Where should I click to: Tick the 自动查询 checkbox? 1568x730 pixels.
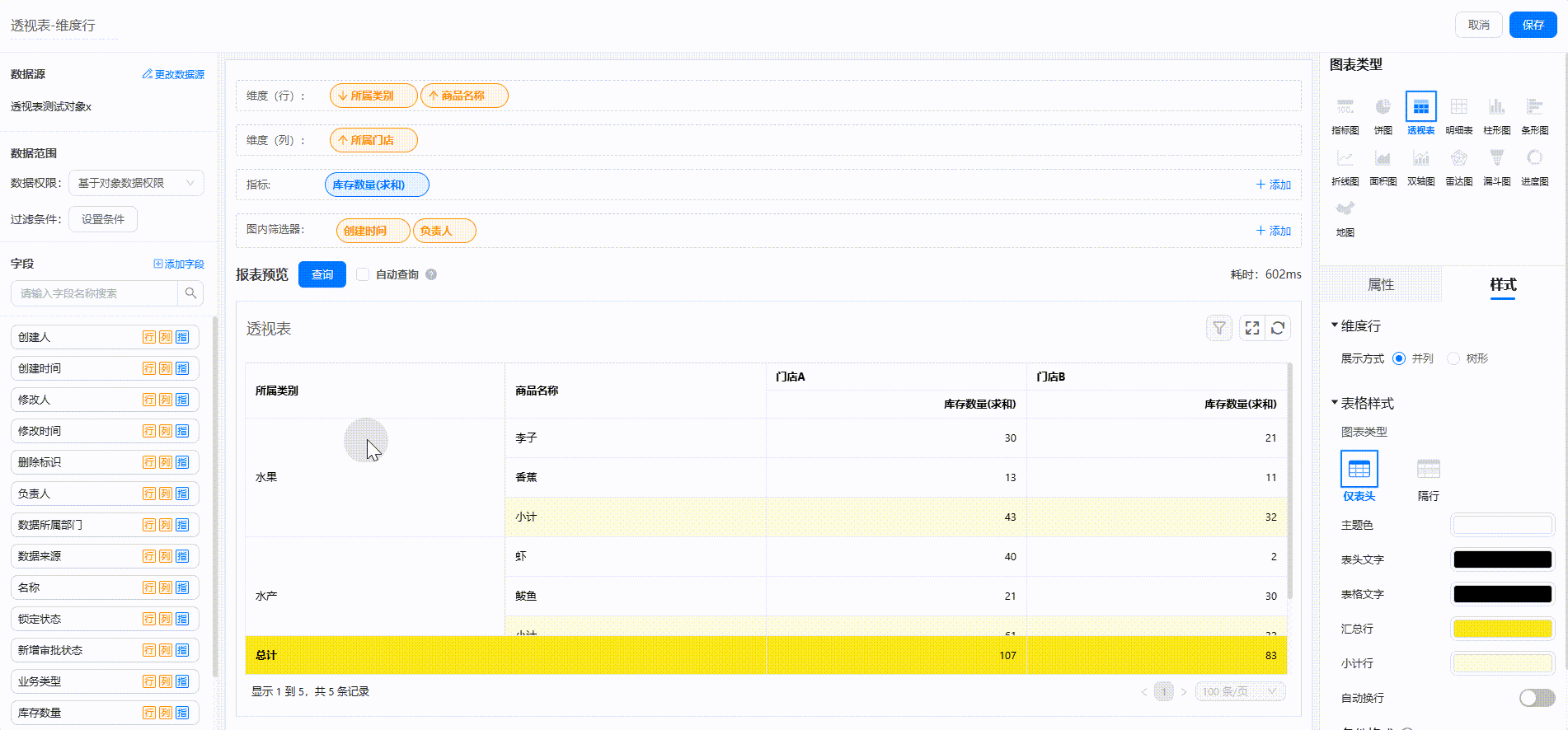pos(363,274)
